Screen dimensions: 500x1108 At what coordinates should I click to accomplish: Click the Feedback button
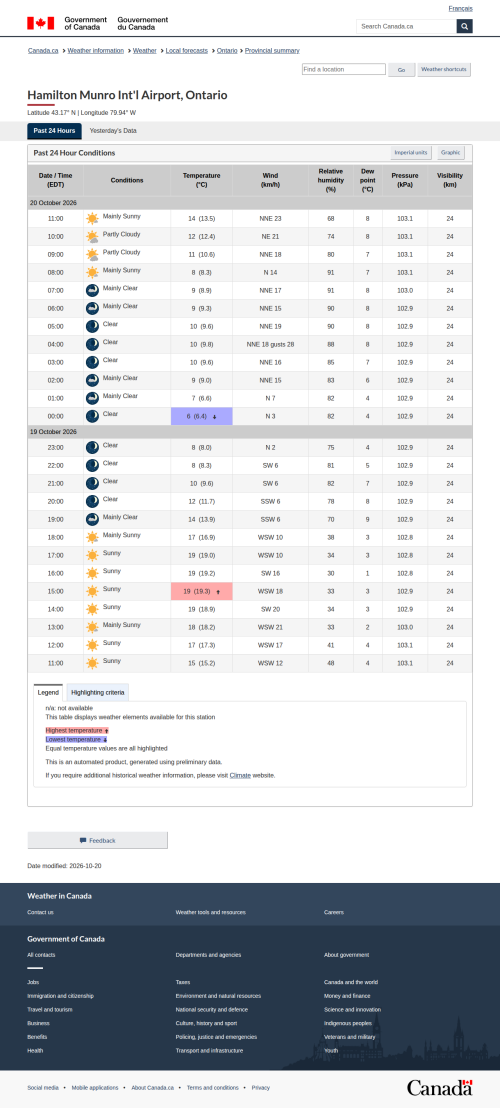[x=97, y=840]
